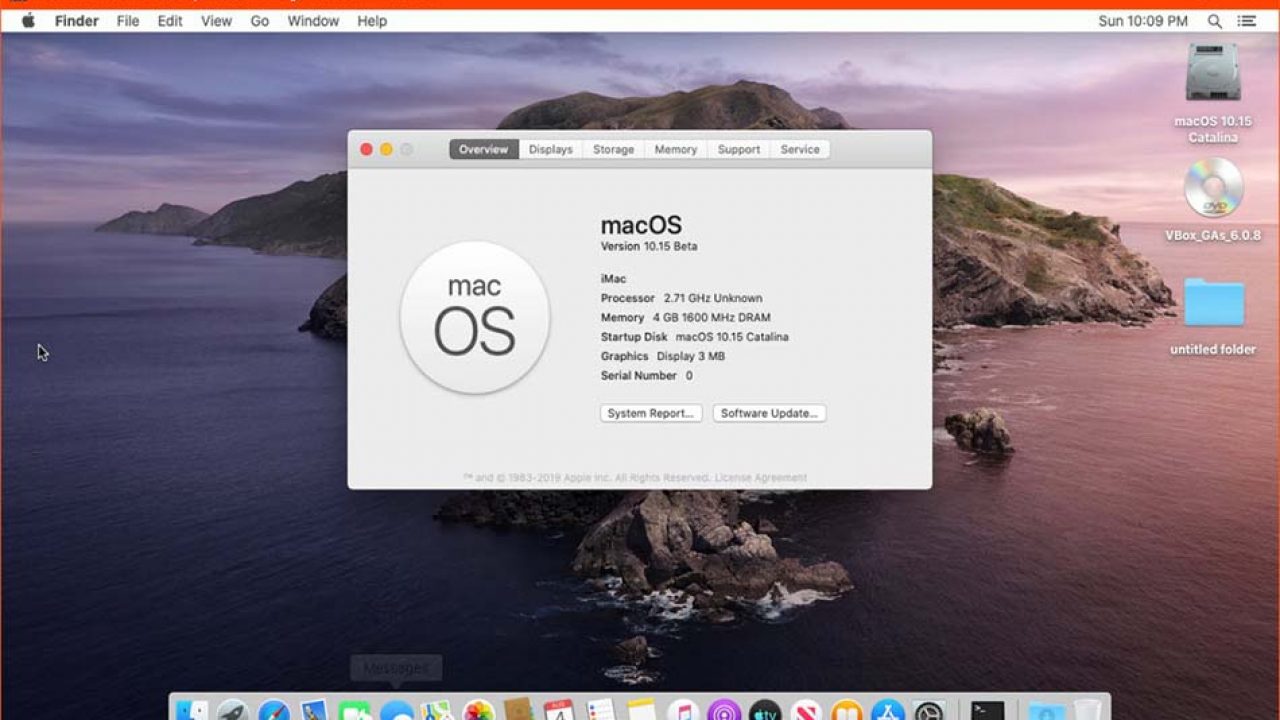Screen dimensions: 1280x720
Task: Open Notification Center from menu bar
Action: [x=1246, y=21]
